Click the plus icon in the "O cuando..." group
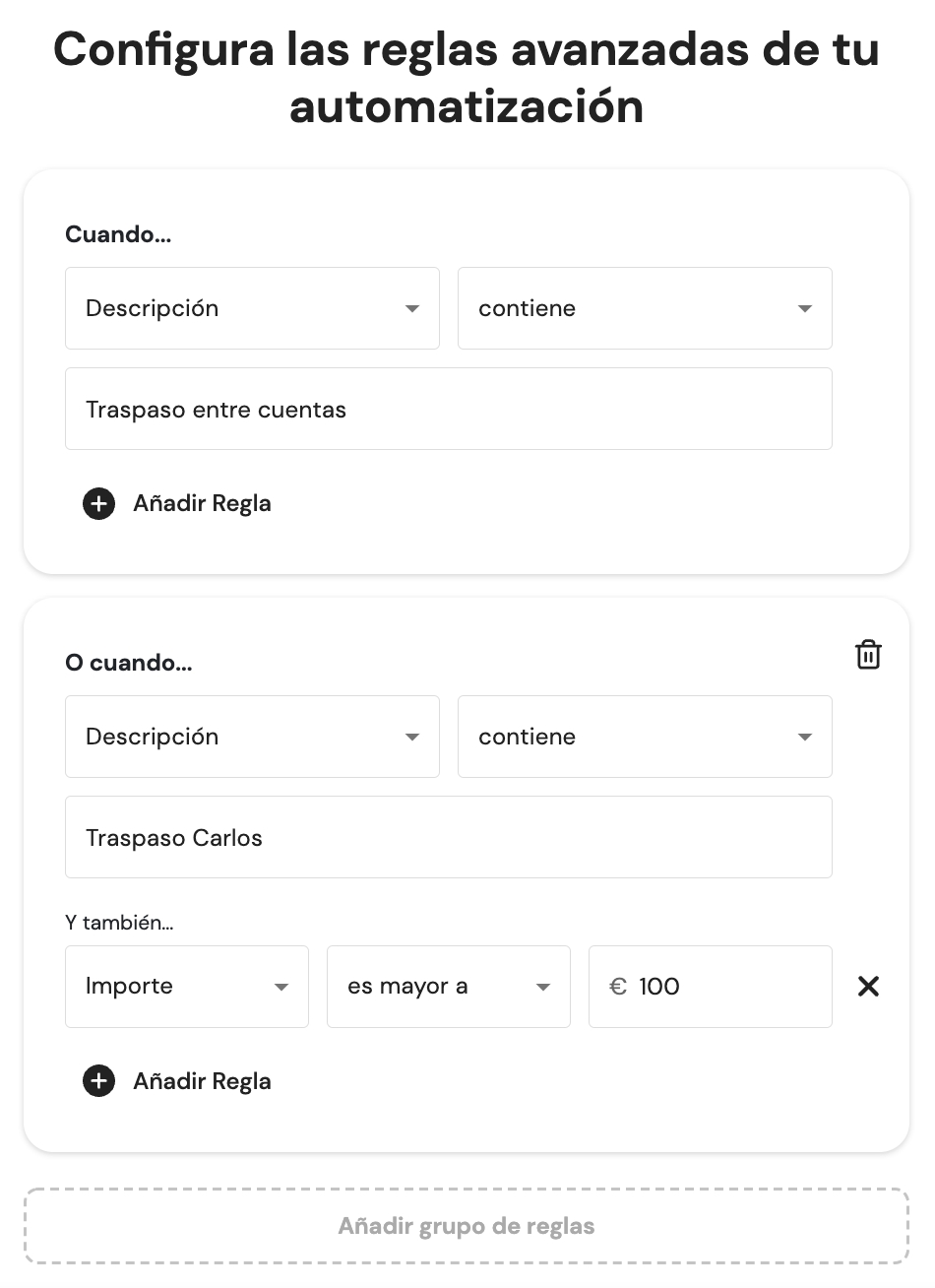 click(98, 1081)
